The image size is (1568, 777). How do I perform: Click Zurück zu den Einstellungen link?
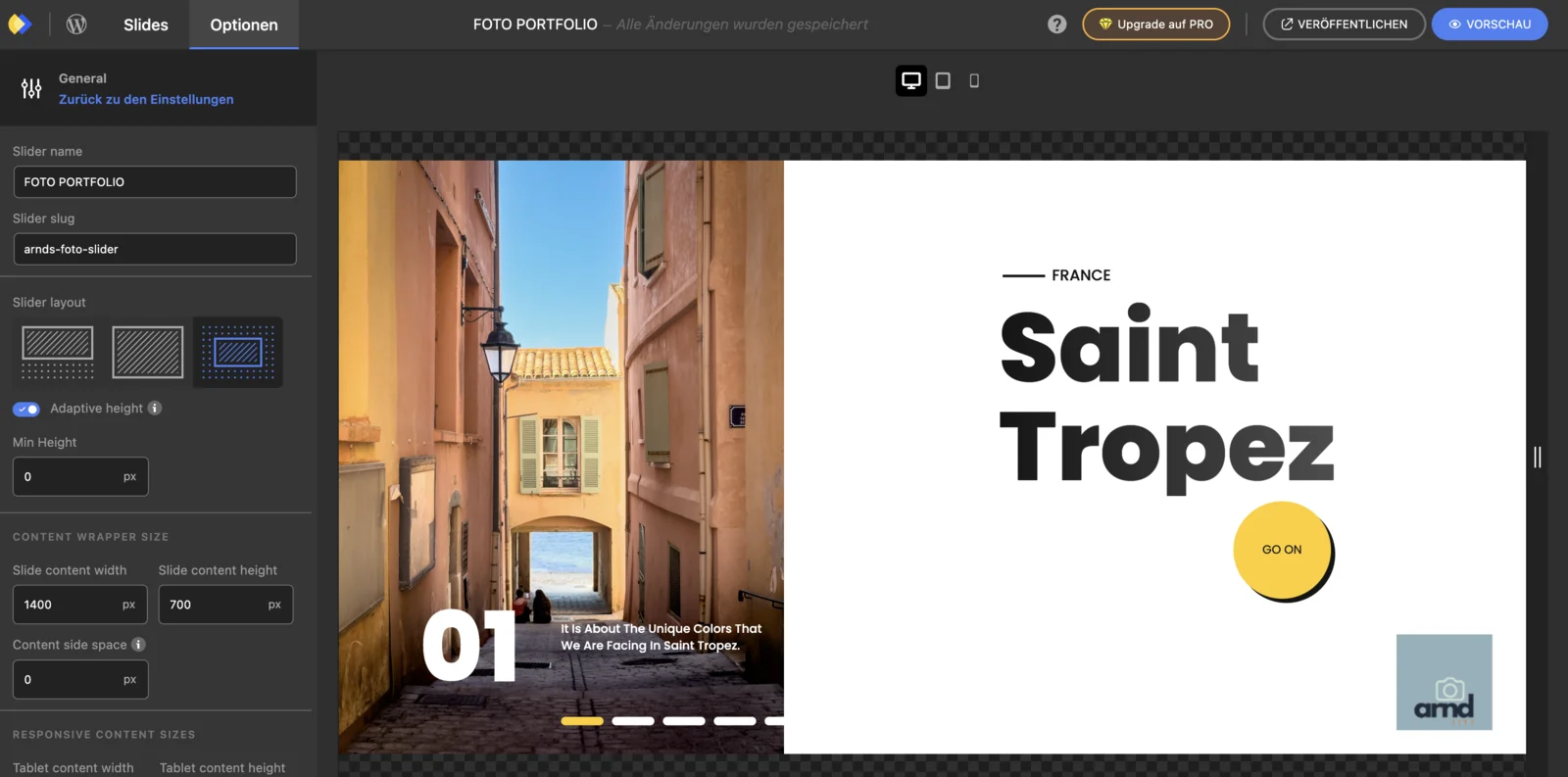(146, 99)
